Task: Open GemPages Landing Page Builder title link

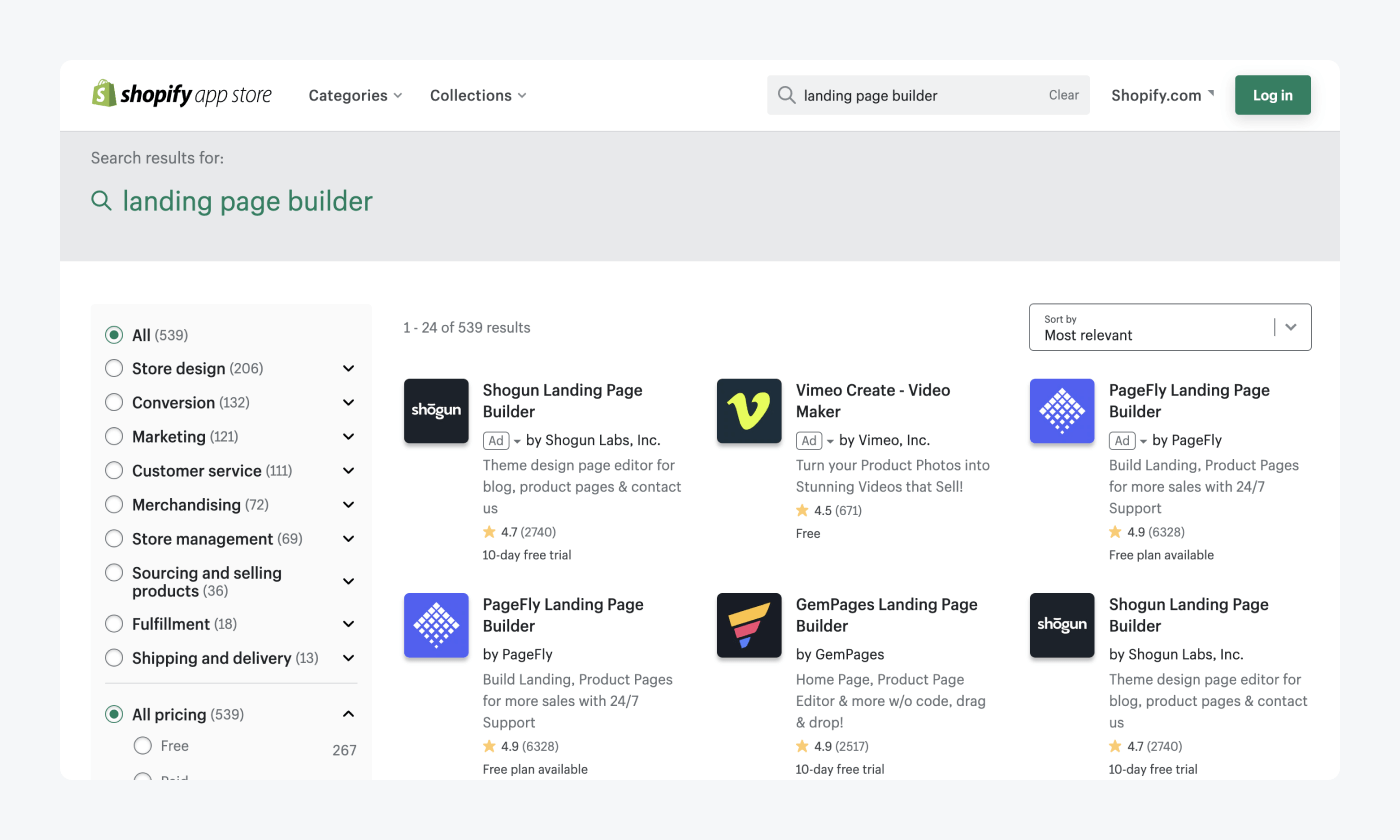Action: click(x=886, y=615)
